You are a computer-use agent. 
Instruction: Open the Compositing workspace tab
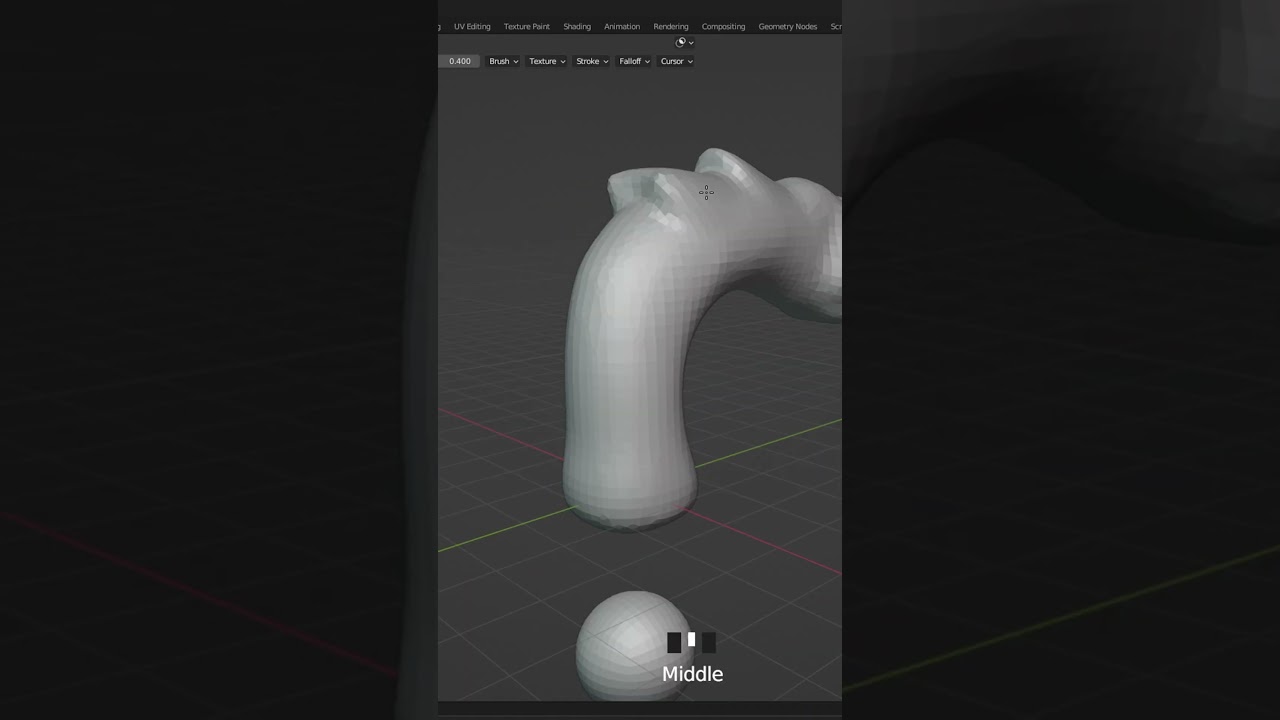point(724,27)
